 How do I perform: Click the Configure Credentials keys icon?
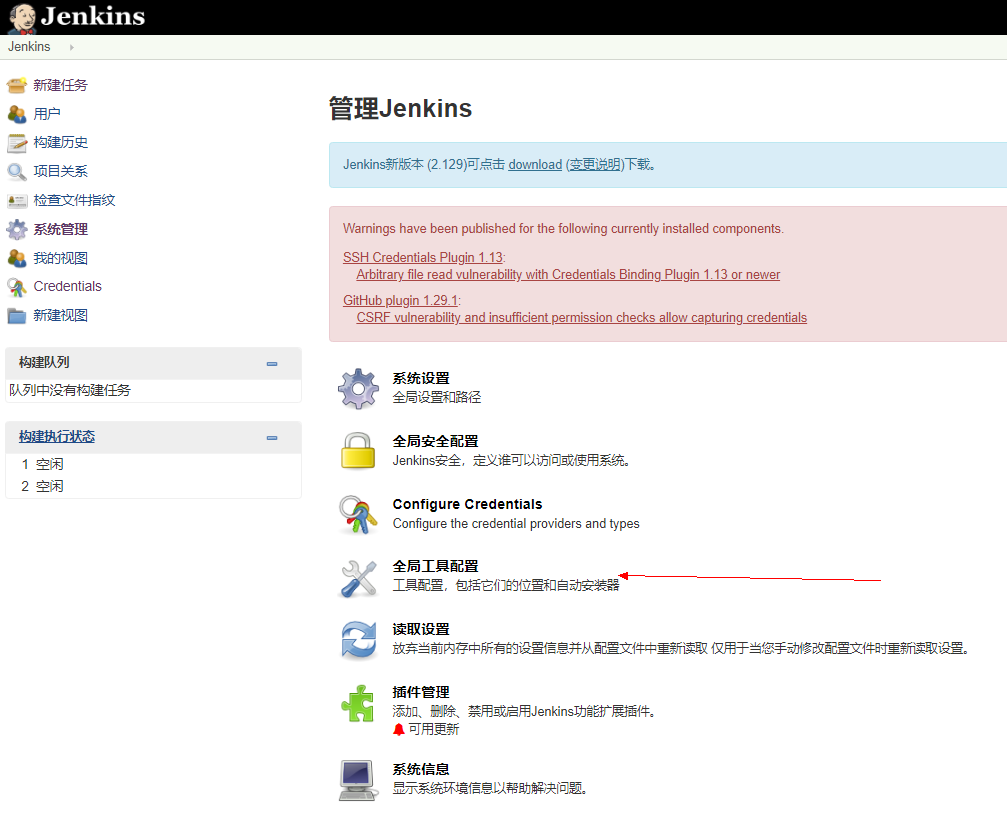click(358, 514)
